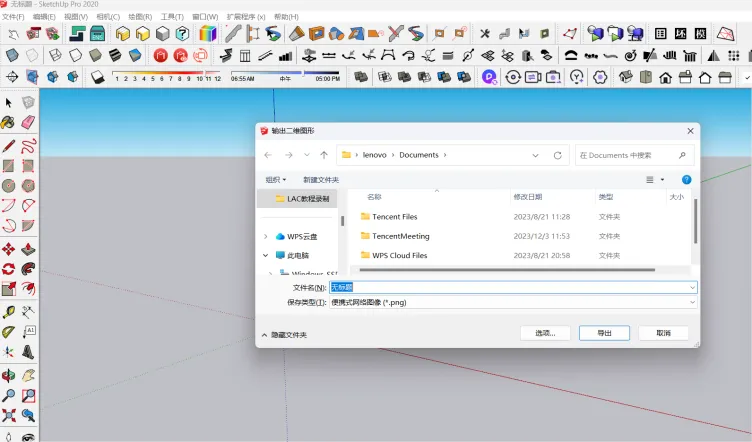The height and width of the screenshot is (442, 752).
Task: Expand the WPS云盘 tree node
Action: 266,236
